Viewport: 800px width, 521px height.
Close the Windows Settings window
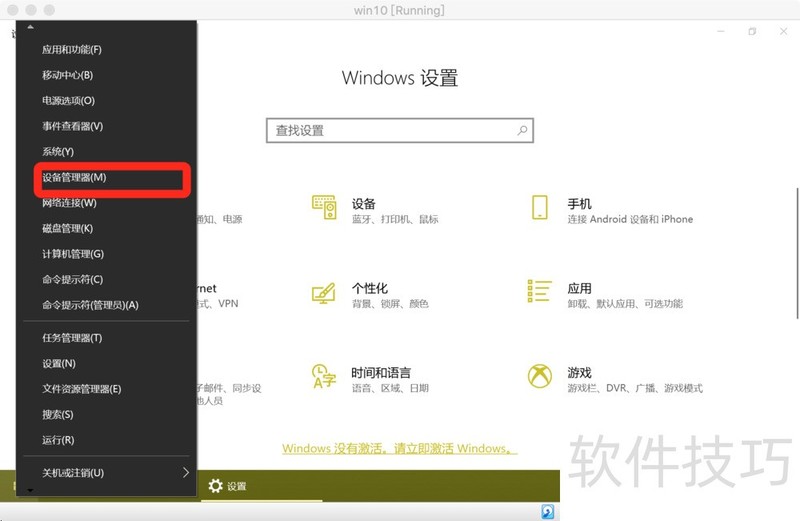pos(784,32)
